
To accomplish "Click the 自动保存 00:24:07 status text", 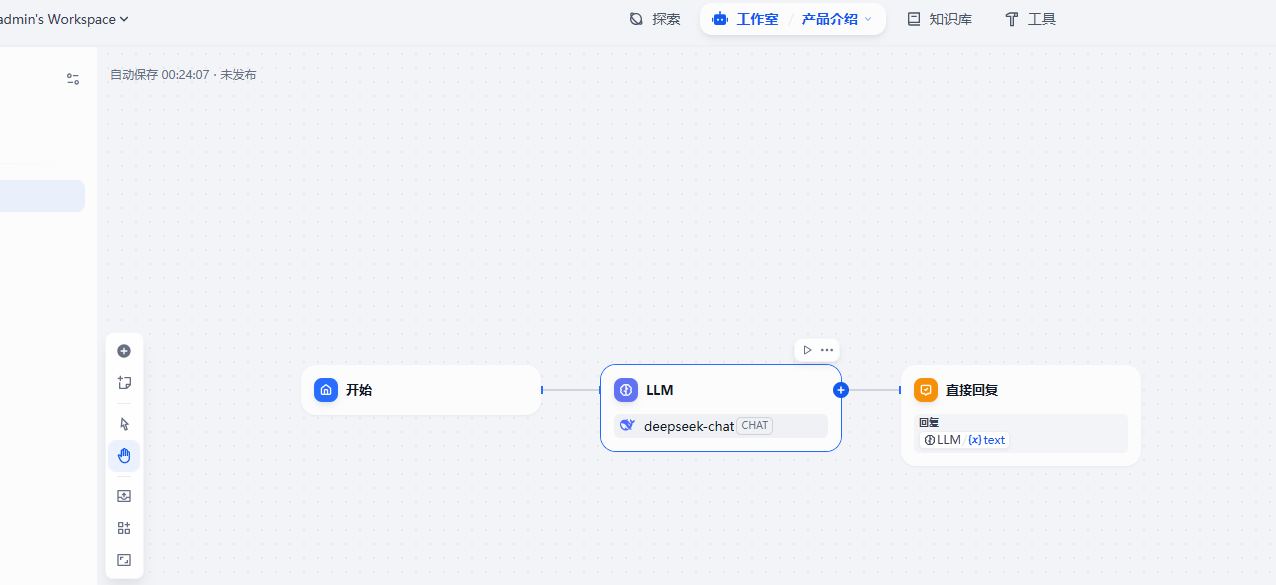I will tap(160, 75).
